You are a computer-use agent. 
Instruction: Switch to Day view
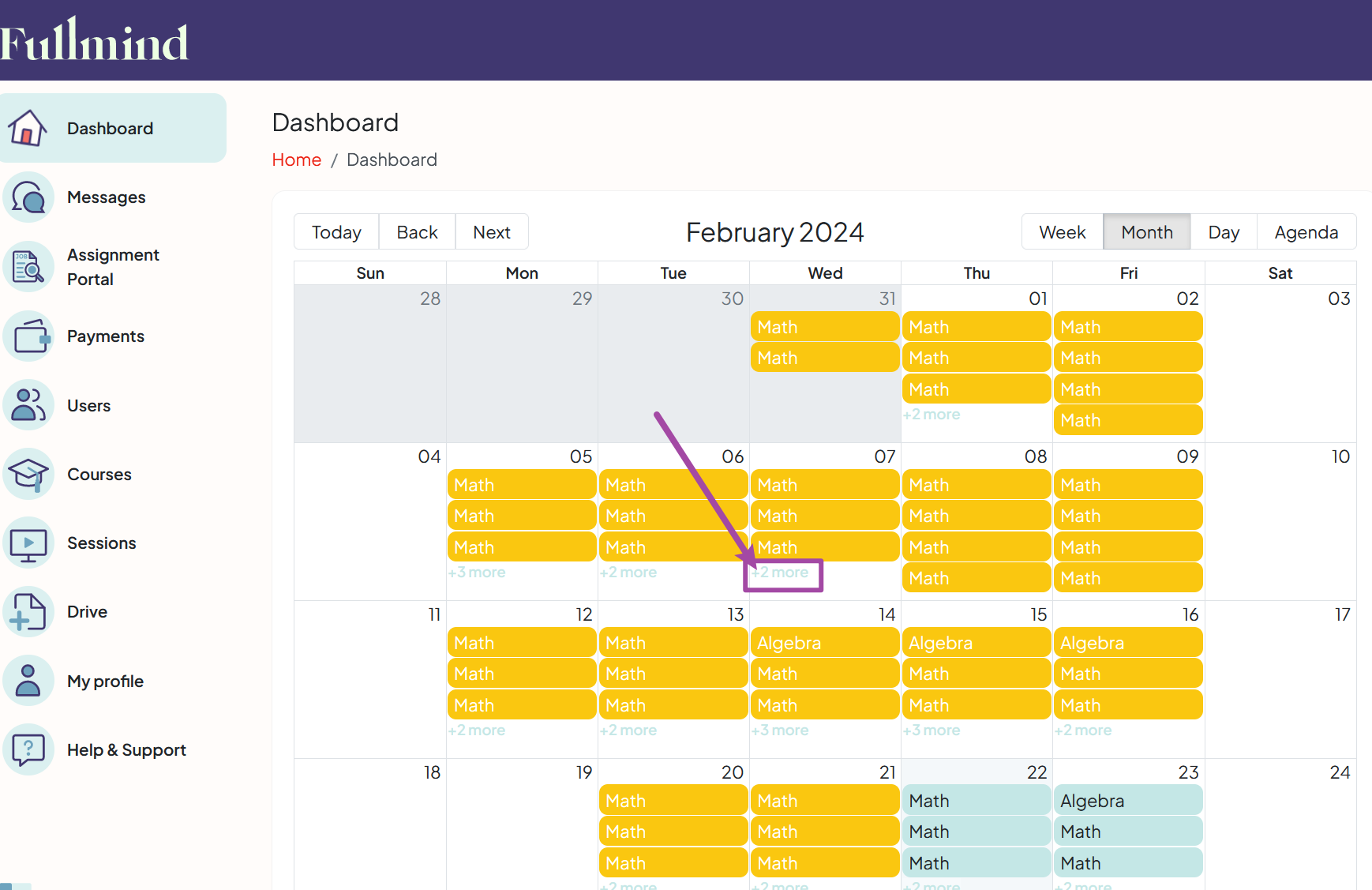[1223, 231]
